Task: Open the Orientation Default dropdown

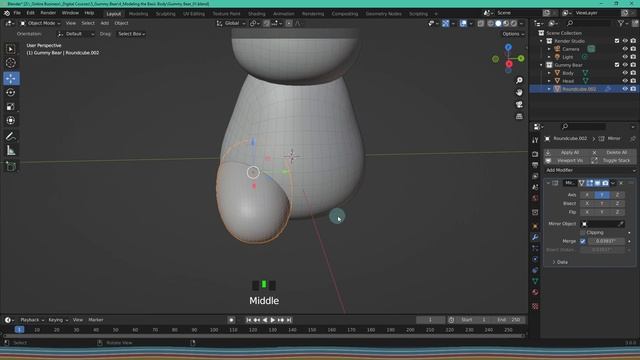Action: click(76, 34)
